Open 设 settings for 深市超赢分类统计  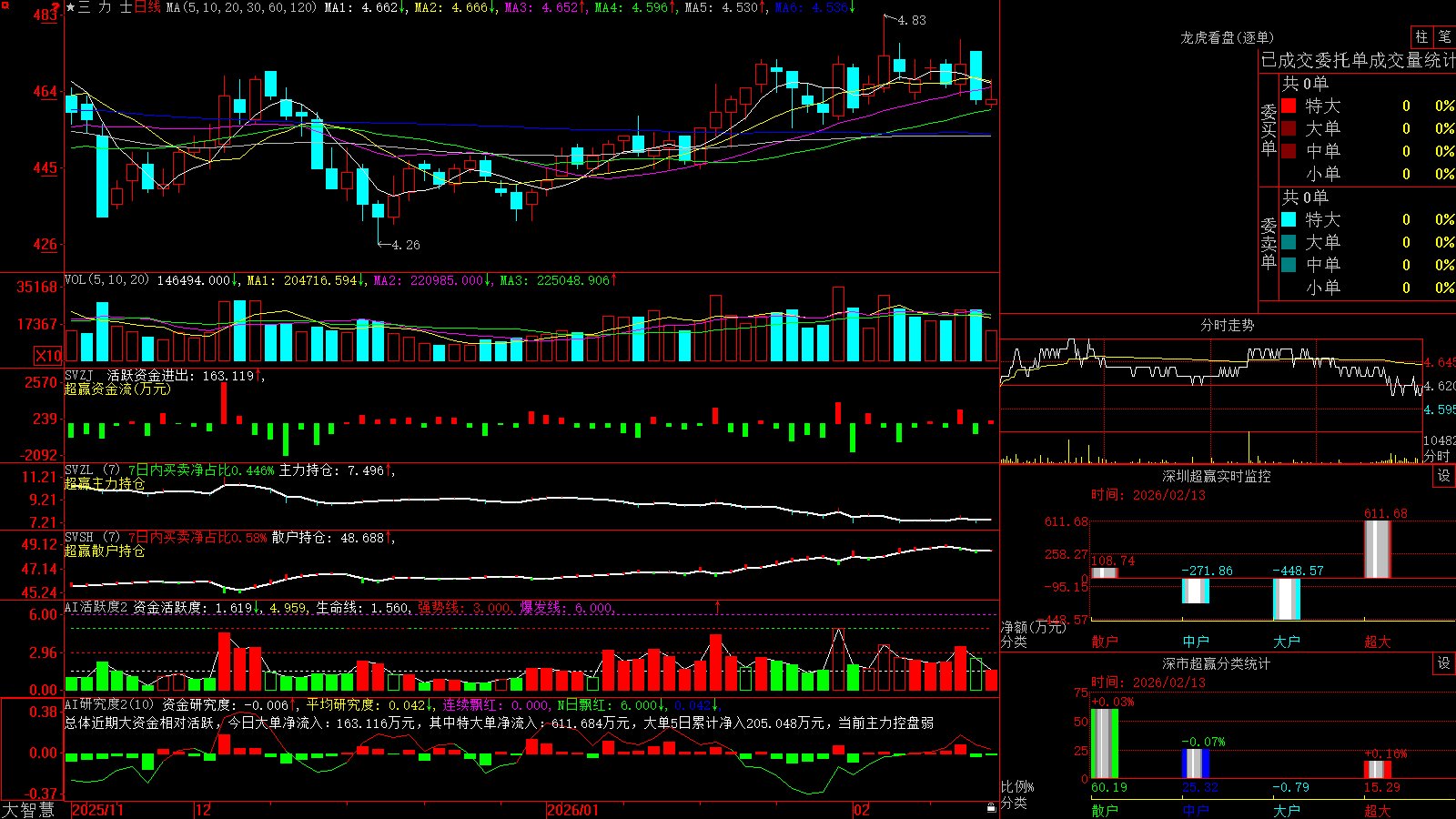(x=1444, y=663)
